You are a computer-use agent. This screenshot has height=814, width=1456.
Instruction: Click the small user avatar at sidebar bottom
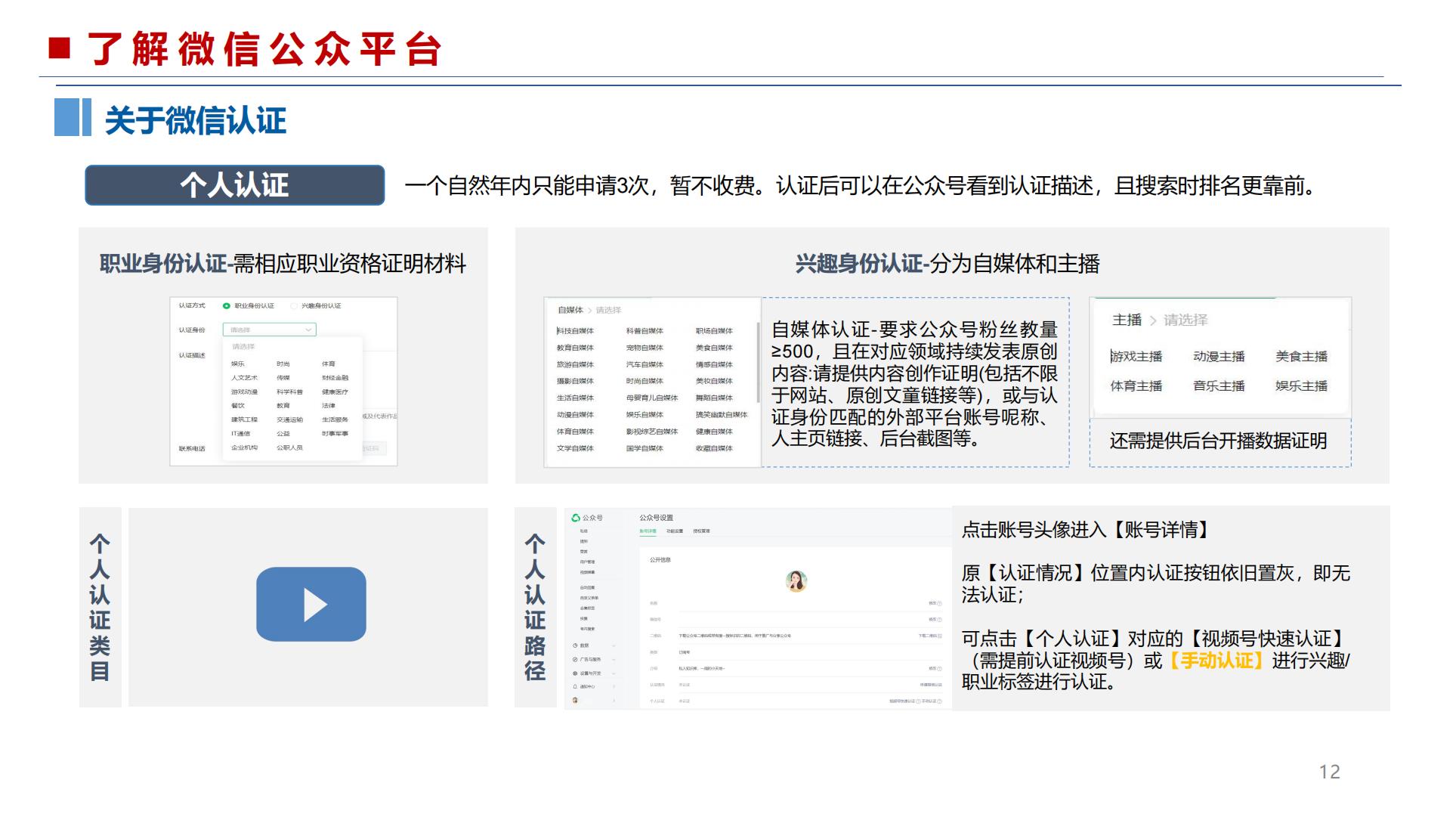(x=575, y=700)
